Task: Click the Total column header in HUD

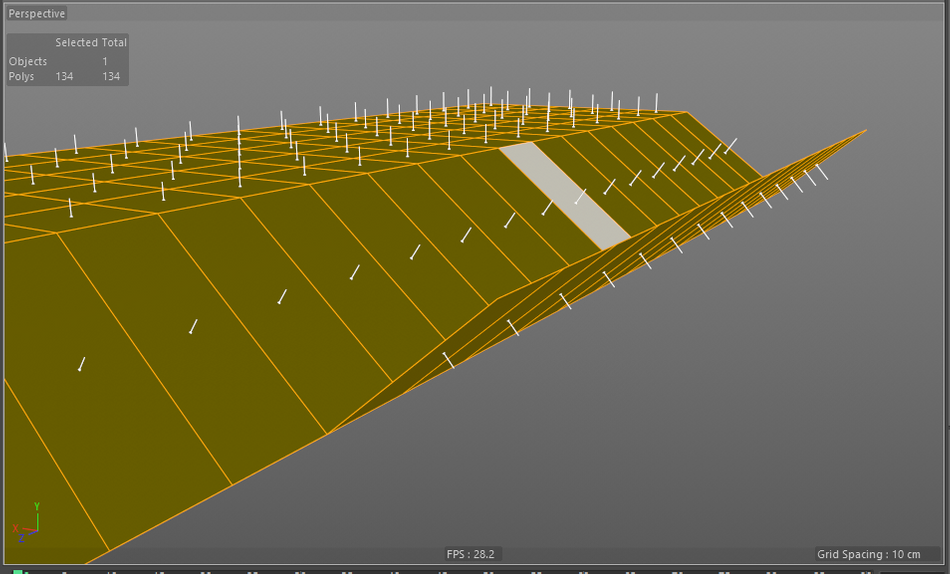Action: [113, 43]
